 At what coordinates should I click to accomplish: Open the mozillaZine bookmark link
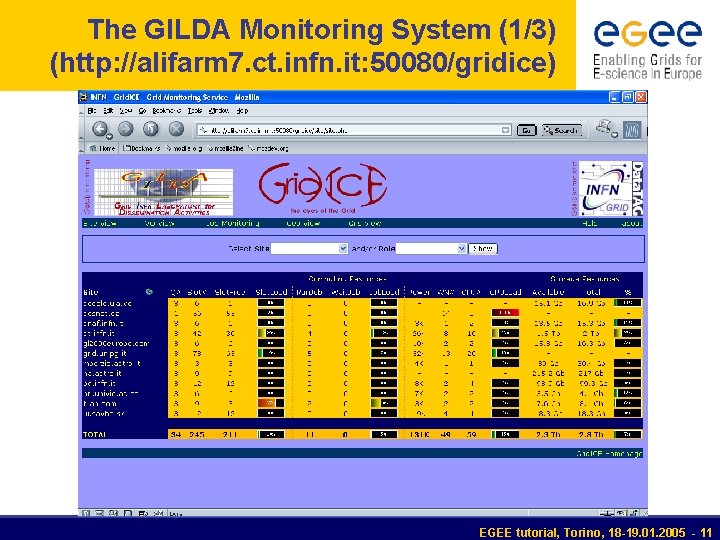(226, 148)
